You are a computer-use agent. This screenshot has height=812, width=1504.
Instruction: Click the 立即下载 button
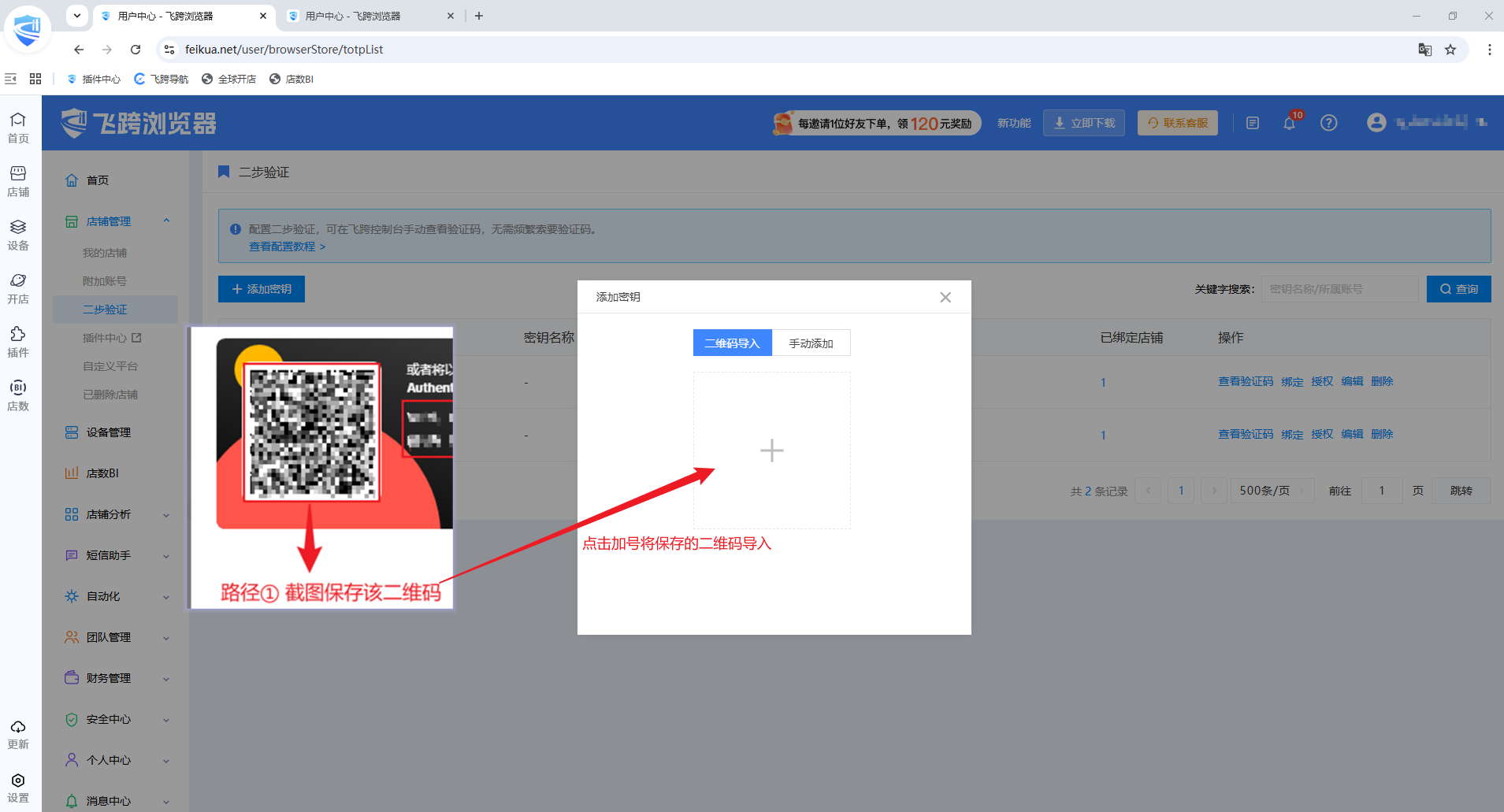(1084, 123)
